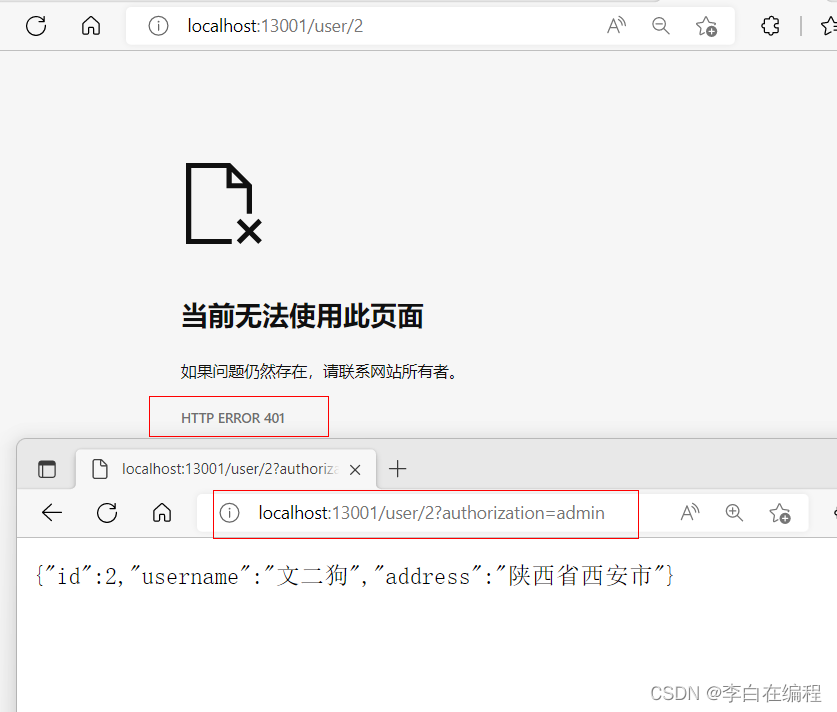Reload the top browser page
Viewport: 837px width, 712px height.
point(37,26)
